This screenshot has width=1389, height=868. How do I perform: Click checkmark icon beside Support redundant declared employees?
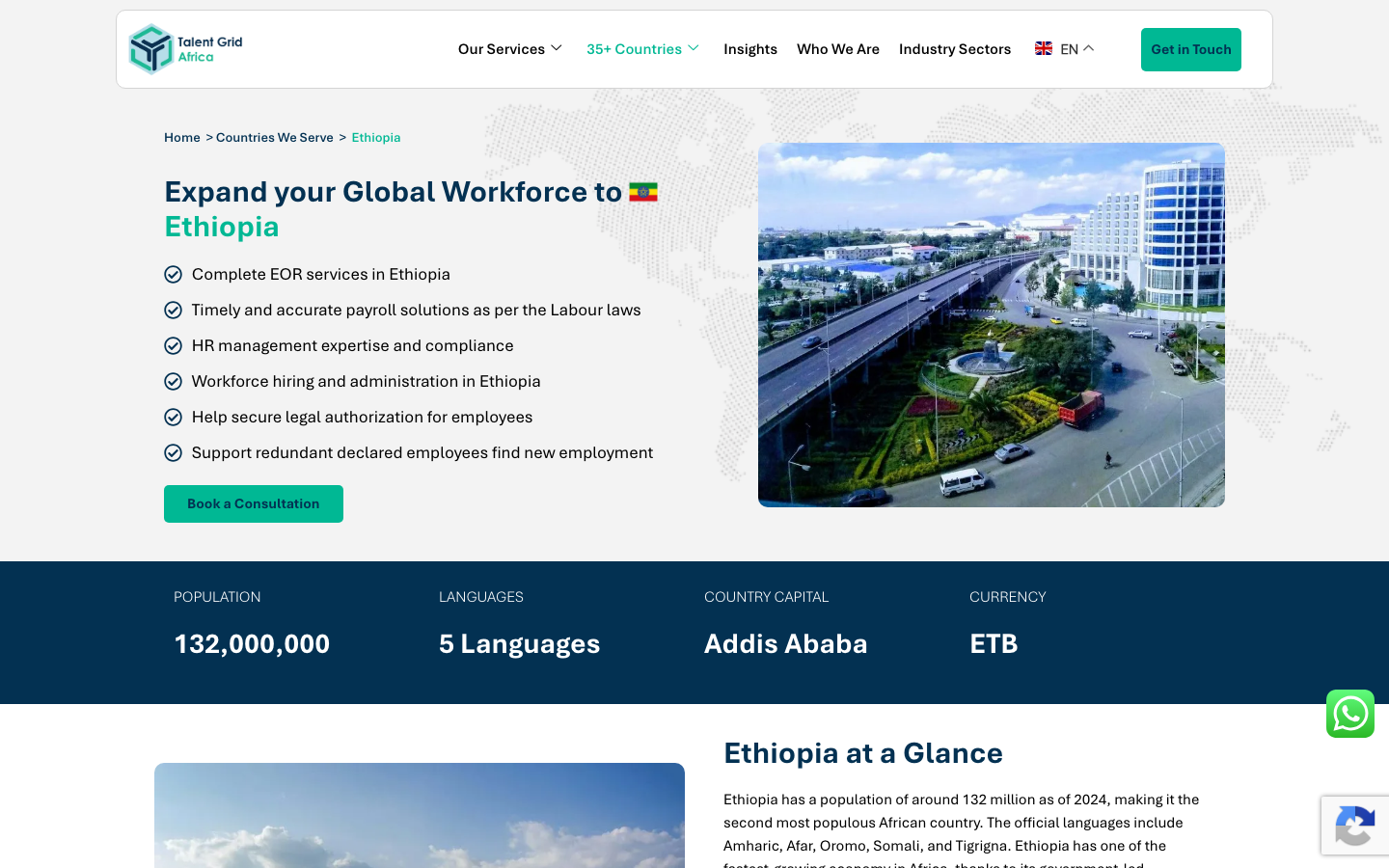(174, 453)
